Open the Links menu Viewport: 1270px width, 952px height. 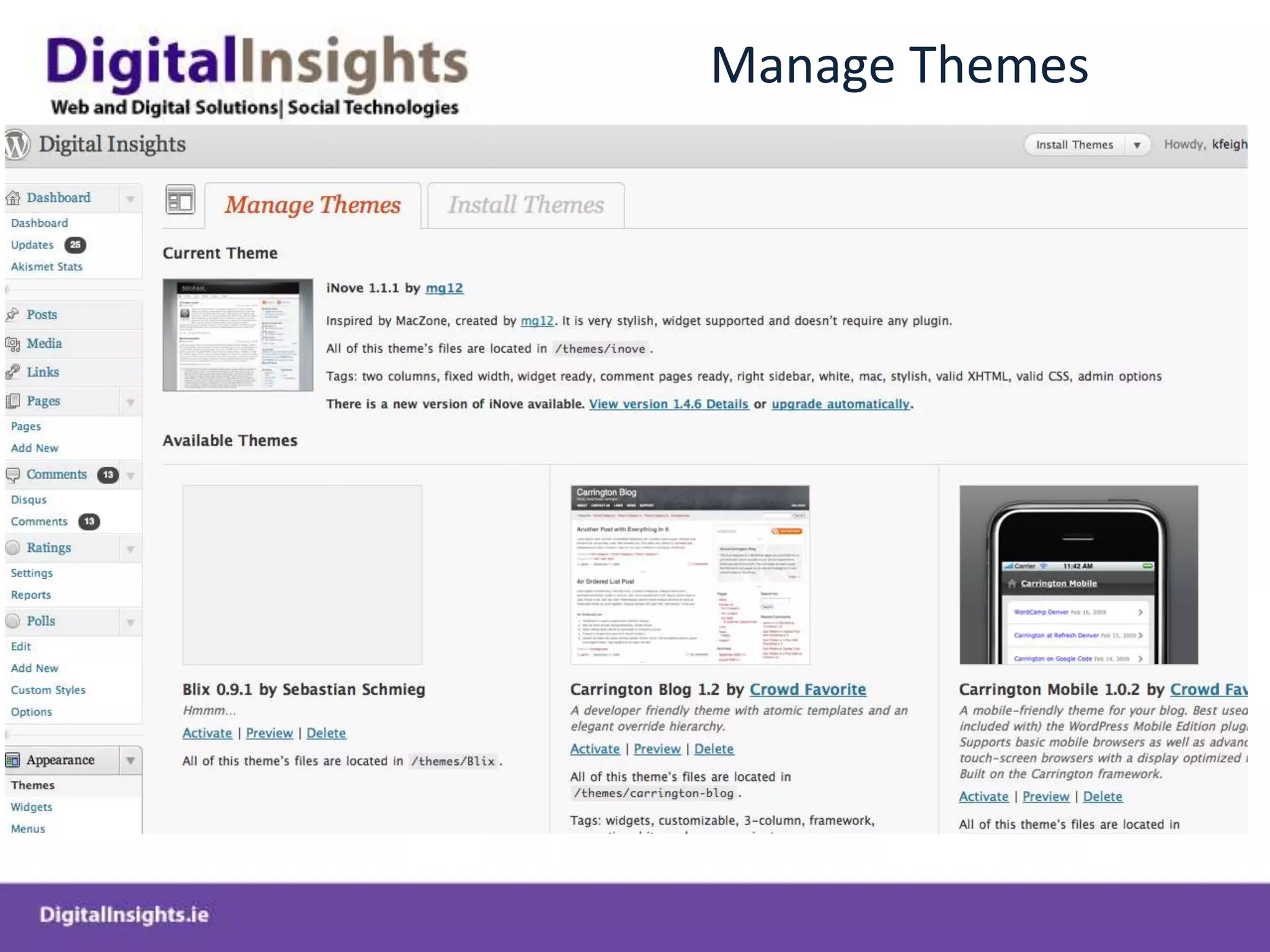(43, 372)
